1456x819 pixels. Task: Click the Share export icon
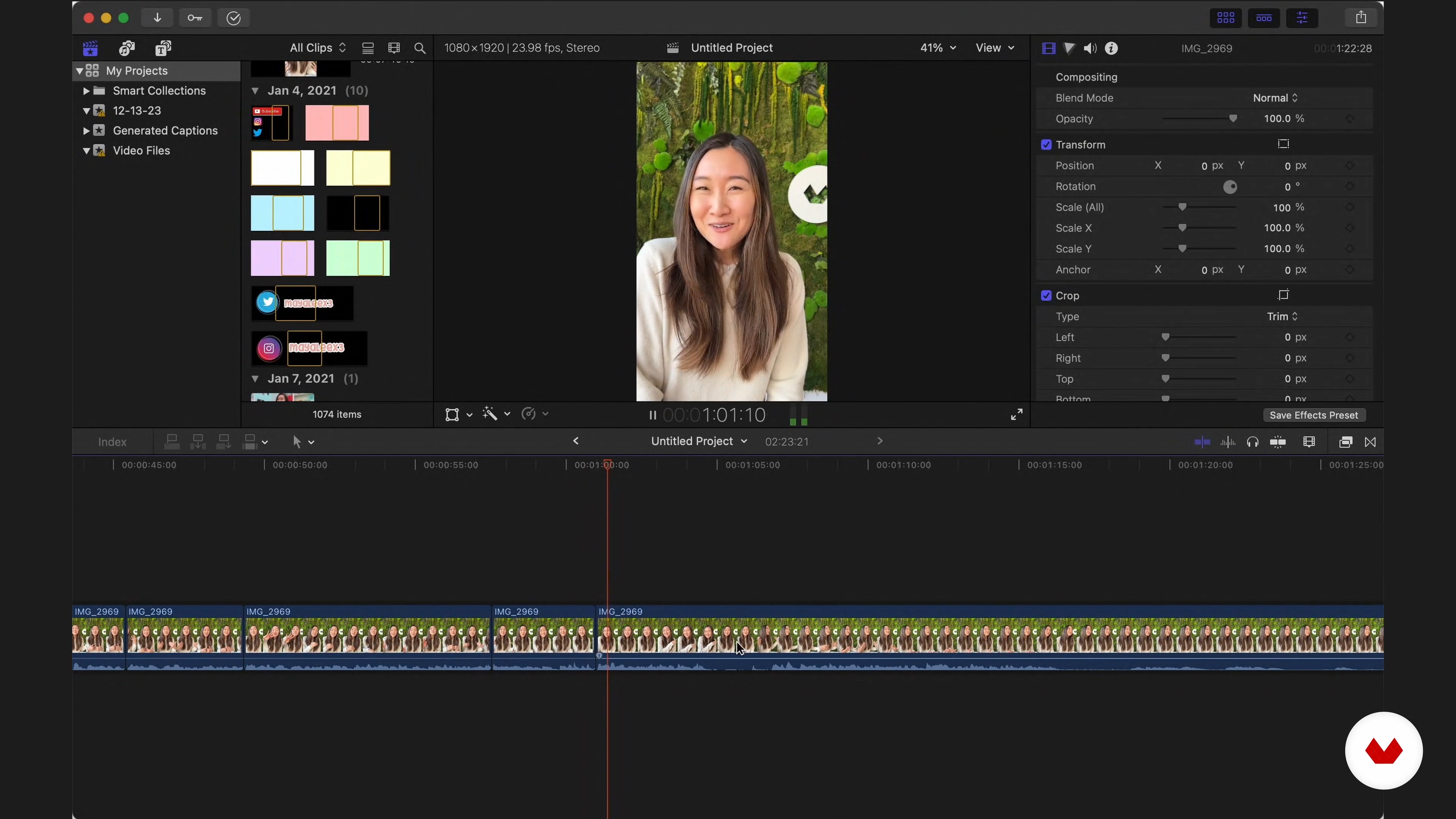[1361, 17]
